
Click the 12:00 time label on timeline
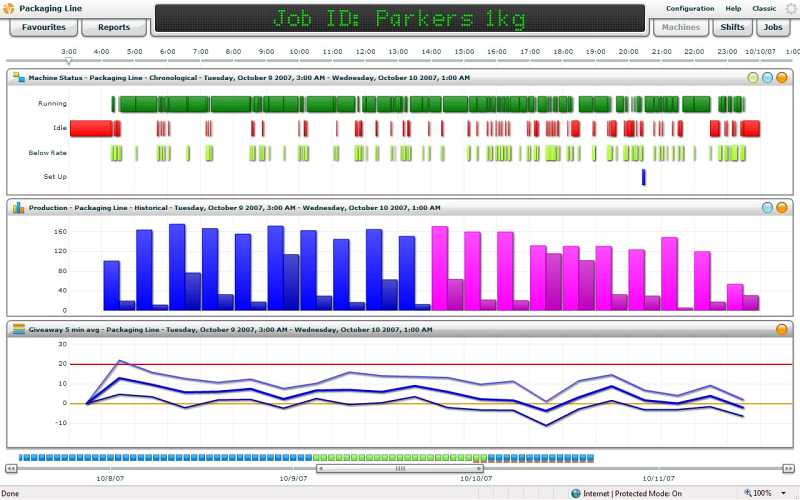click(x=365, y=52)
